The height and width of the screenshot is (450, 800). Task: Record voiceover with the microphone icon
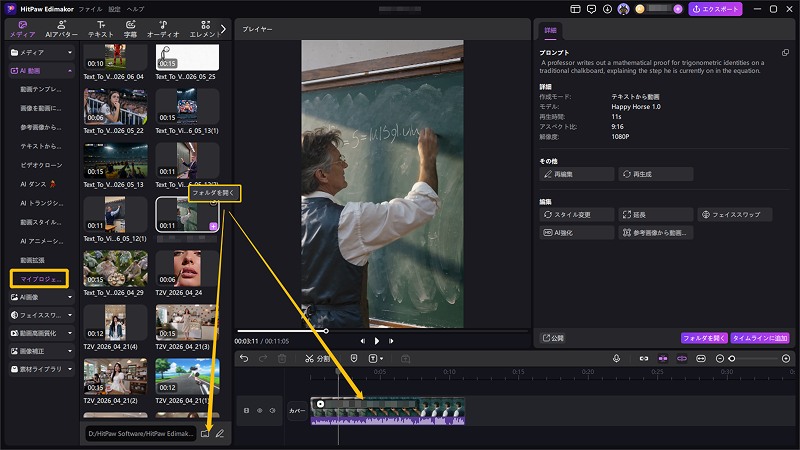click(616, 359)
